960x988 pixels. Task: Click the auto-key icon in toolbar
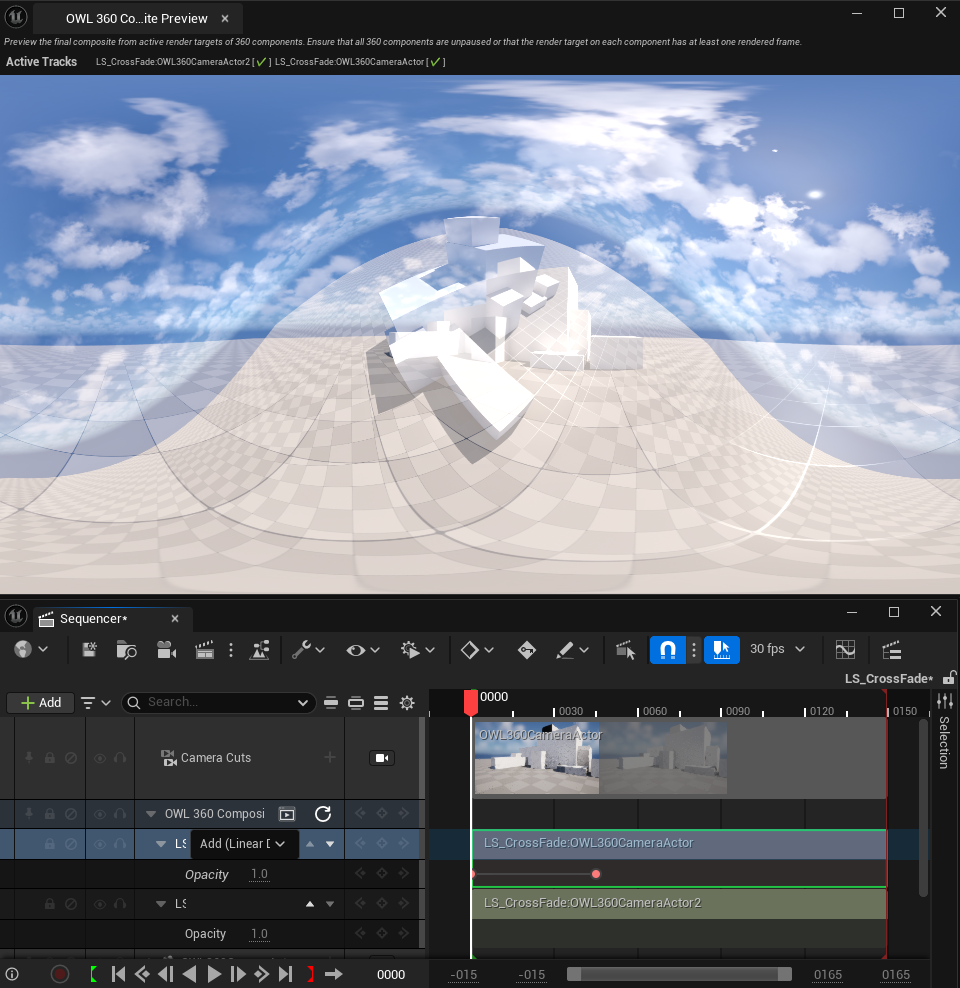[x=527, y=650]
